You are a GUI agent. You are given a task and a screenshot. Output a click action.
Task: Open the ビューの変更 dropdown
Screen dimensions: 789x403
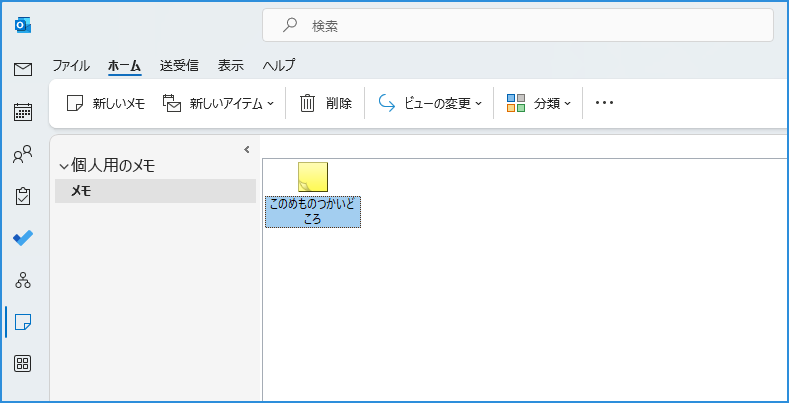(429, 104)
